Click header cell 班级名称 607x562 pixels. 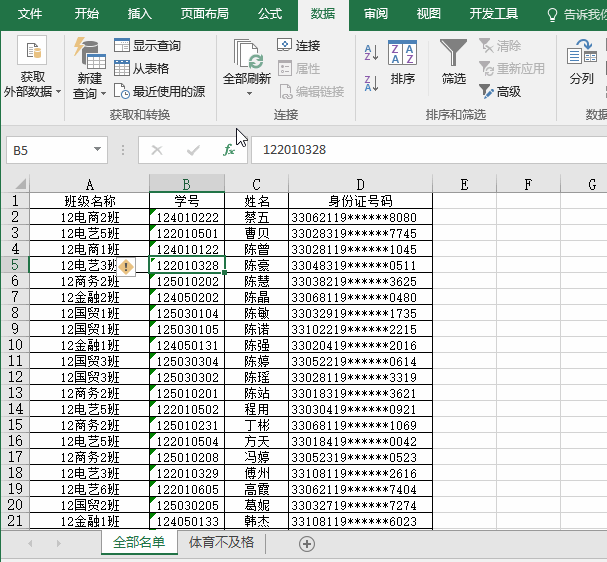89,201
